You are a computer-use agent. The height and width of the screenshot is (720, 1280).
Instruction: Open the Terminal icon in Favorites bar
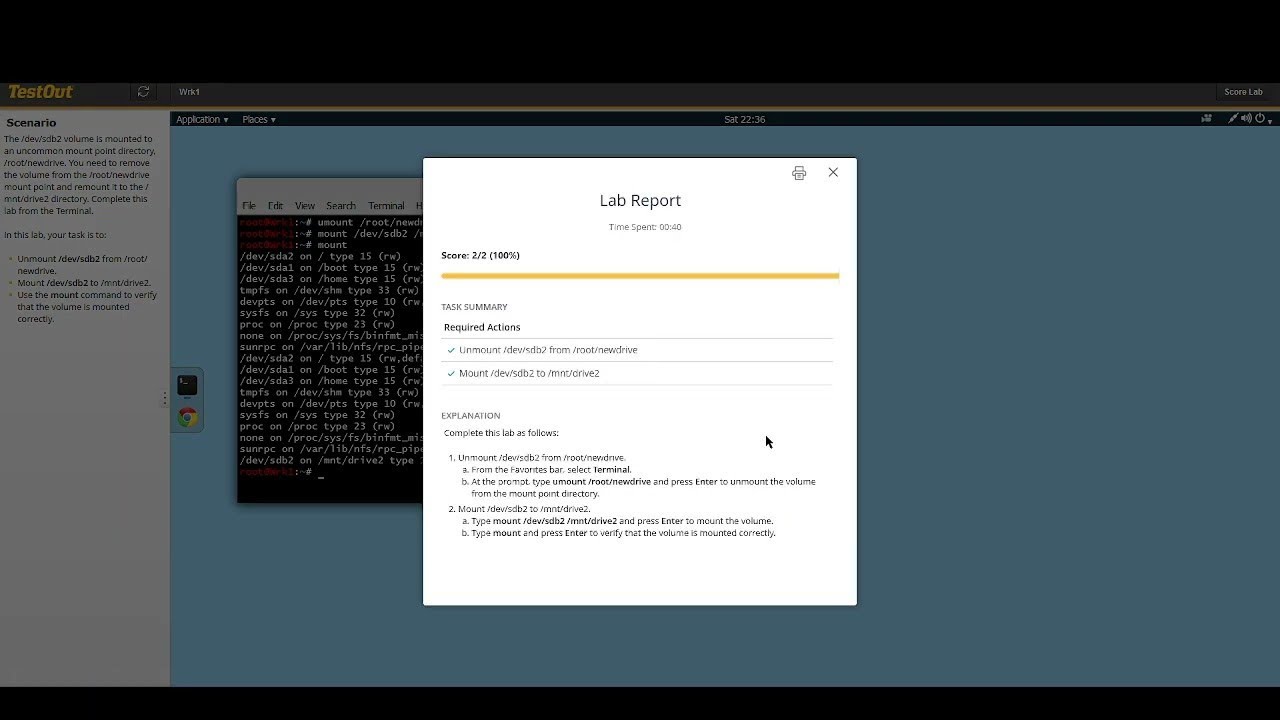(187, 385)
